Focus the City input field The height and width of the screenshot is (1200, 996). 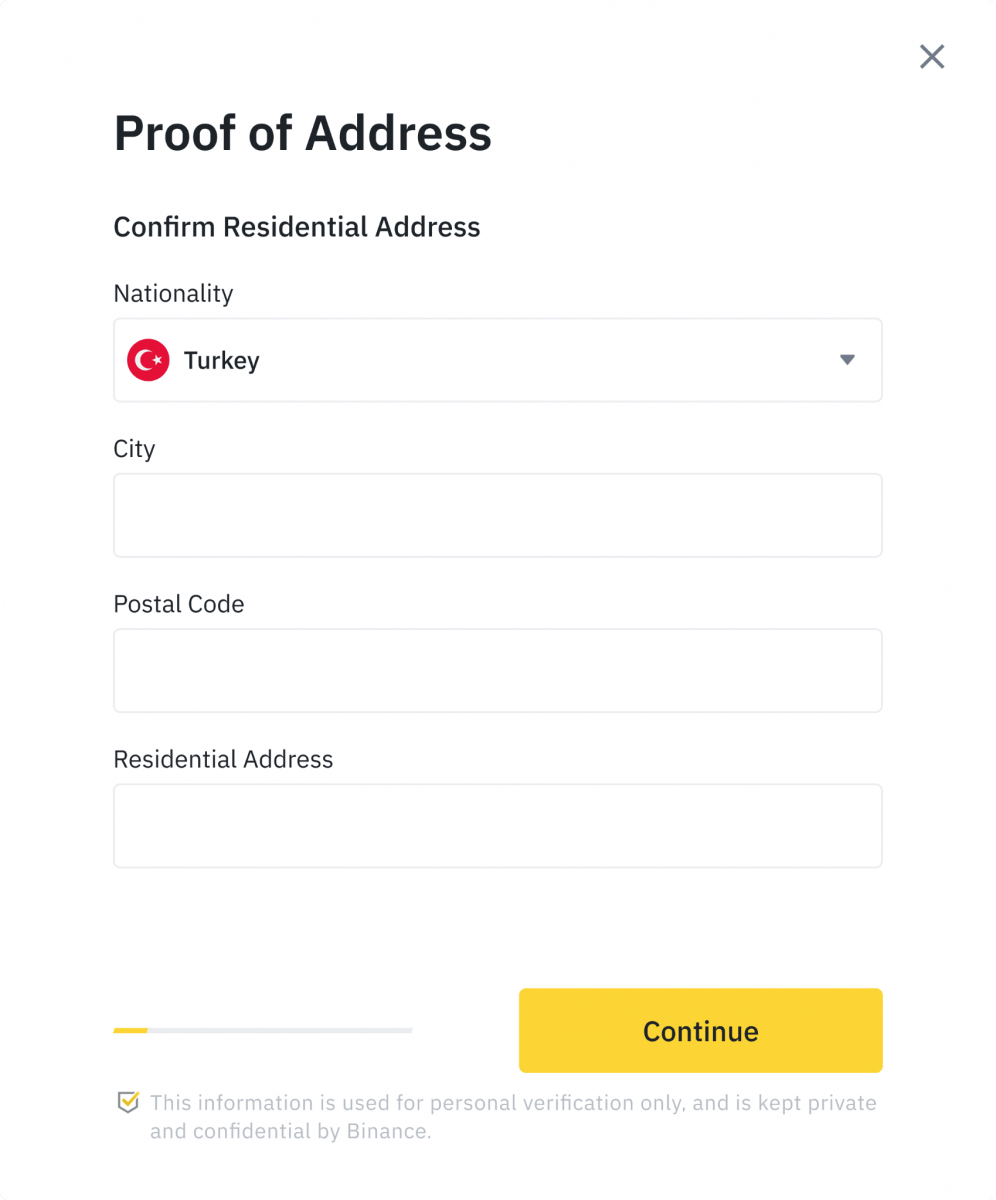coord(497,515)
